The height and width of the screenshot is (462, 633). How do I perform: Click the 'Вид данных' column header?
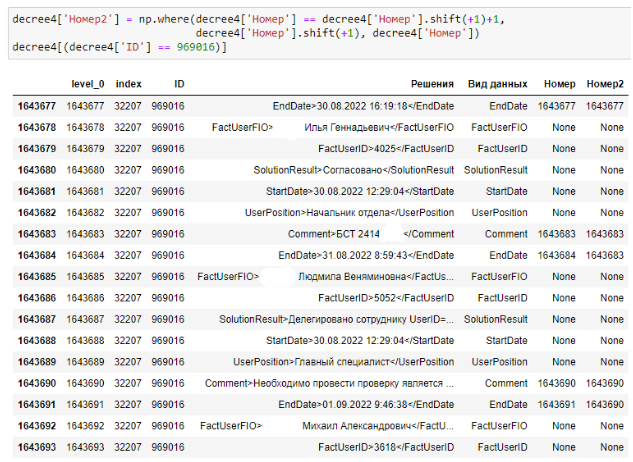(x=497, y=83)
